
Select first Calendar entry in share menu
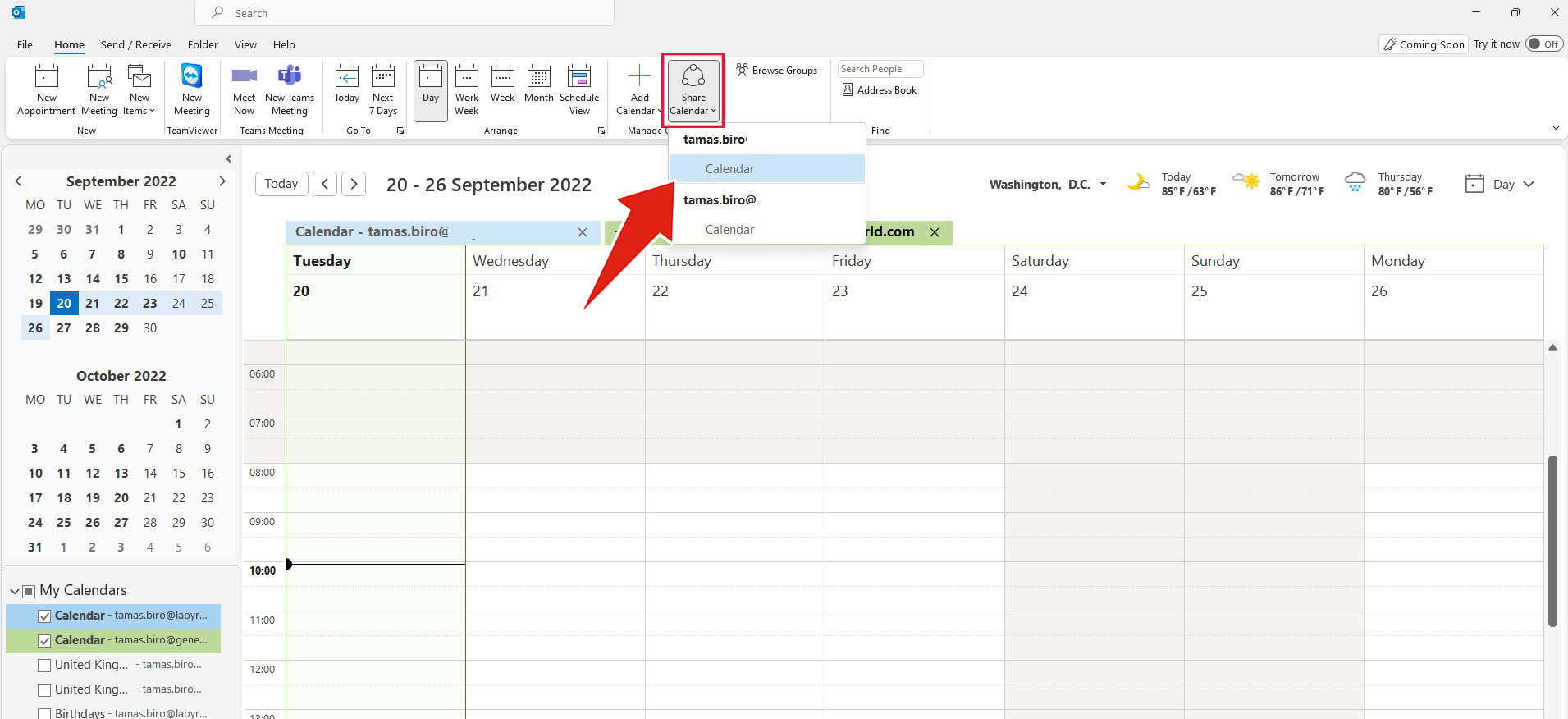[767, 169]
